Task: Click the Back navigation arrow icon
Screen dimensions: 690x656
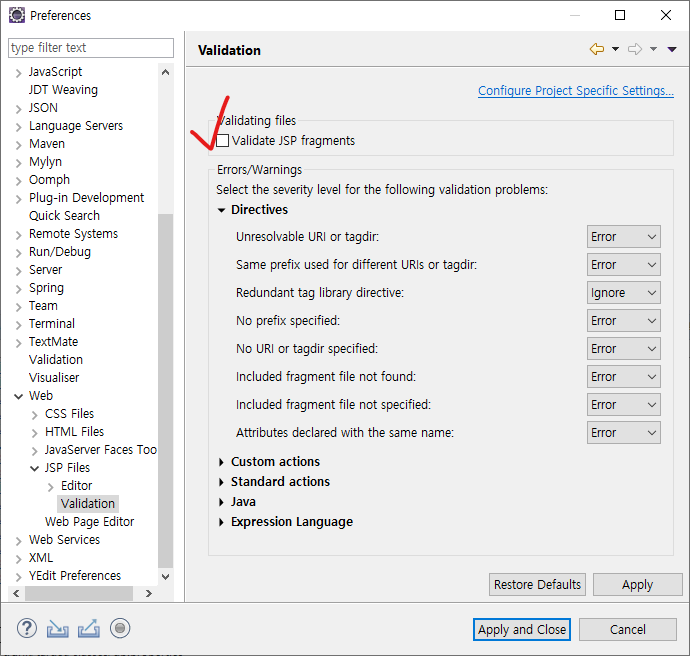Action: (597, 49)
